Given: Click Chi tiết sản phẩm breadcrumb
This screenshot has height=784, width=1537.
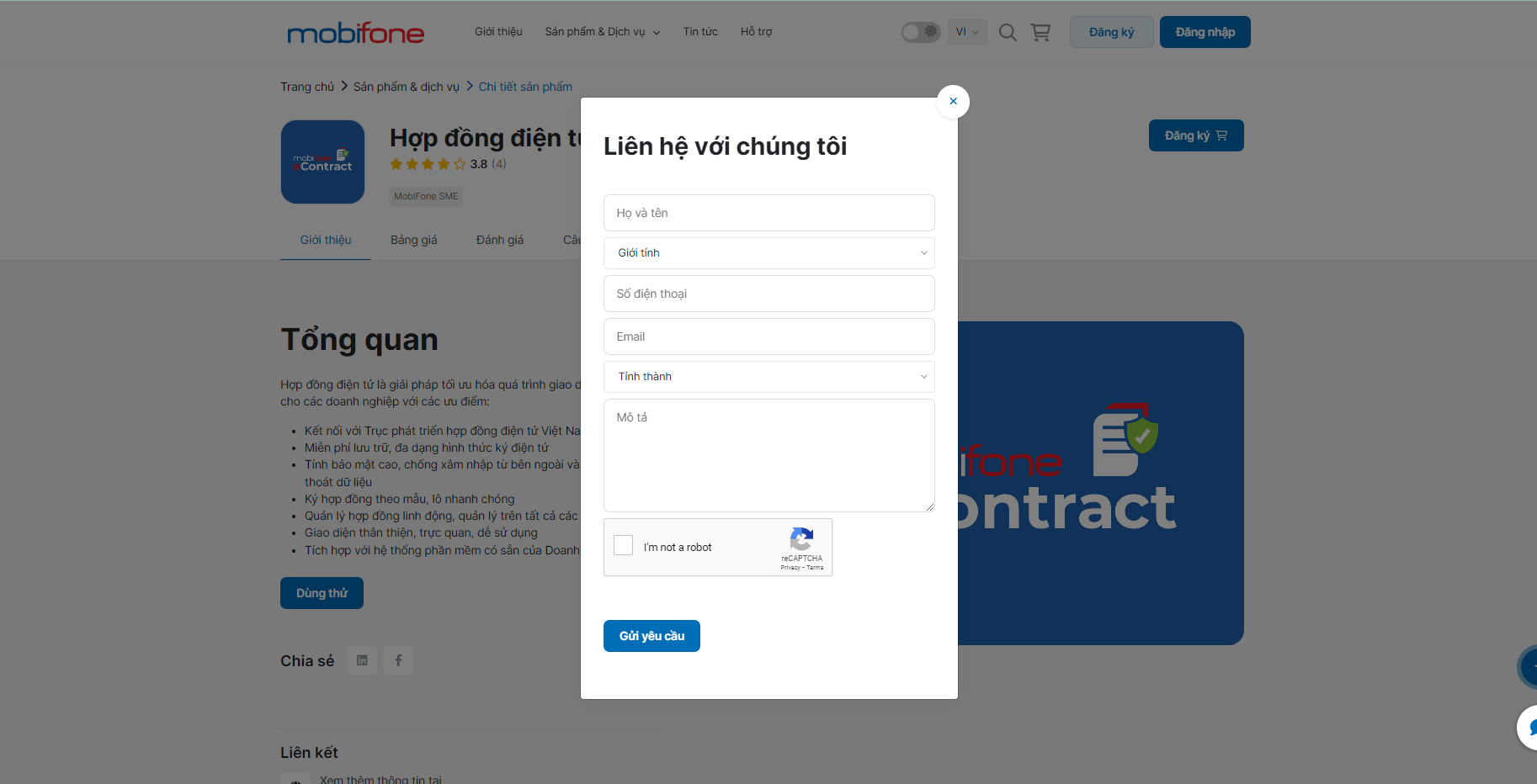Looking at the screenshot, I should [525, 87].
